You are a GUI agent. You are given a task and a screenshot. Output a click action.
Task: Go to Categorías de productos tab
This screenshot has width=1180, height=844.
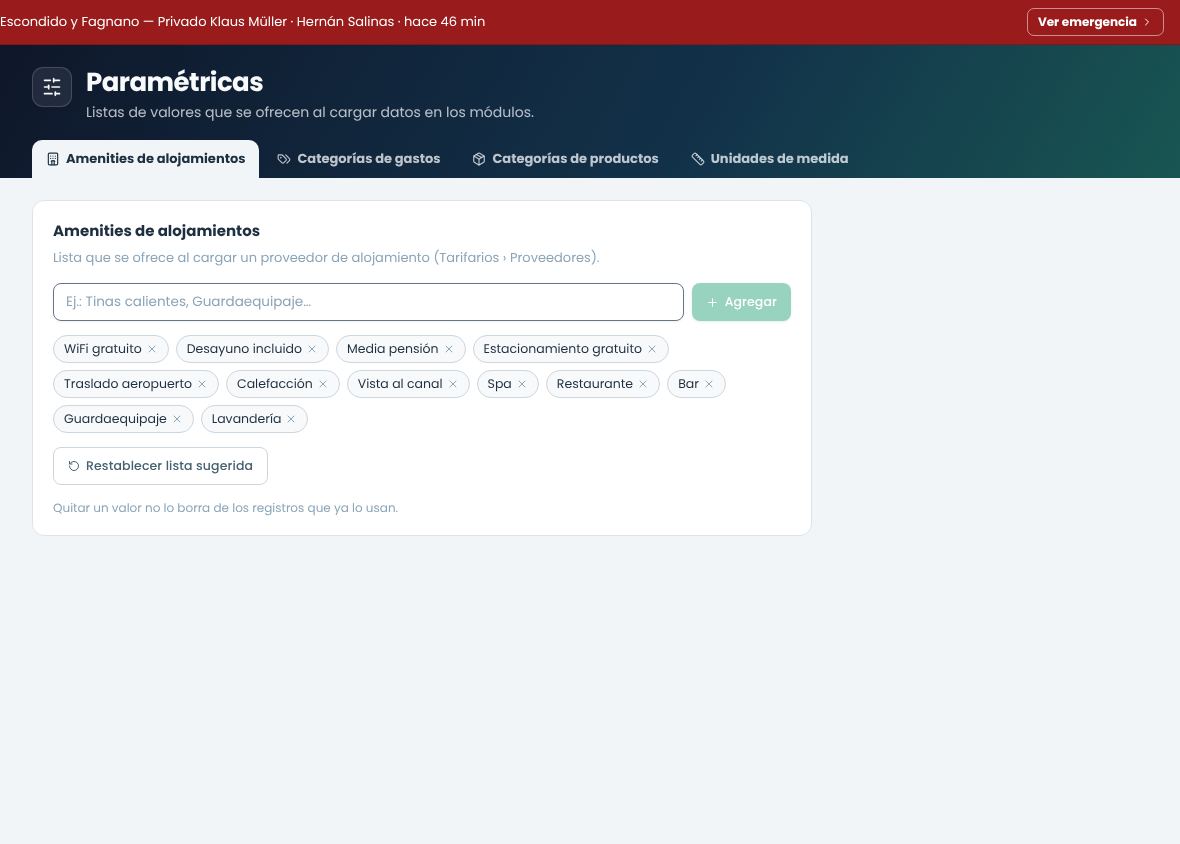[x=565, y=159]
